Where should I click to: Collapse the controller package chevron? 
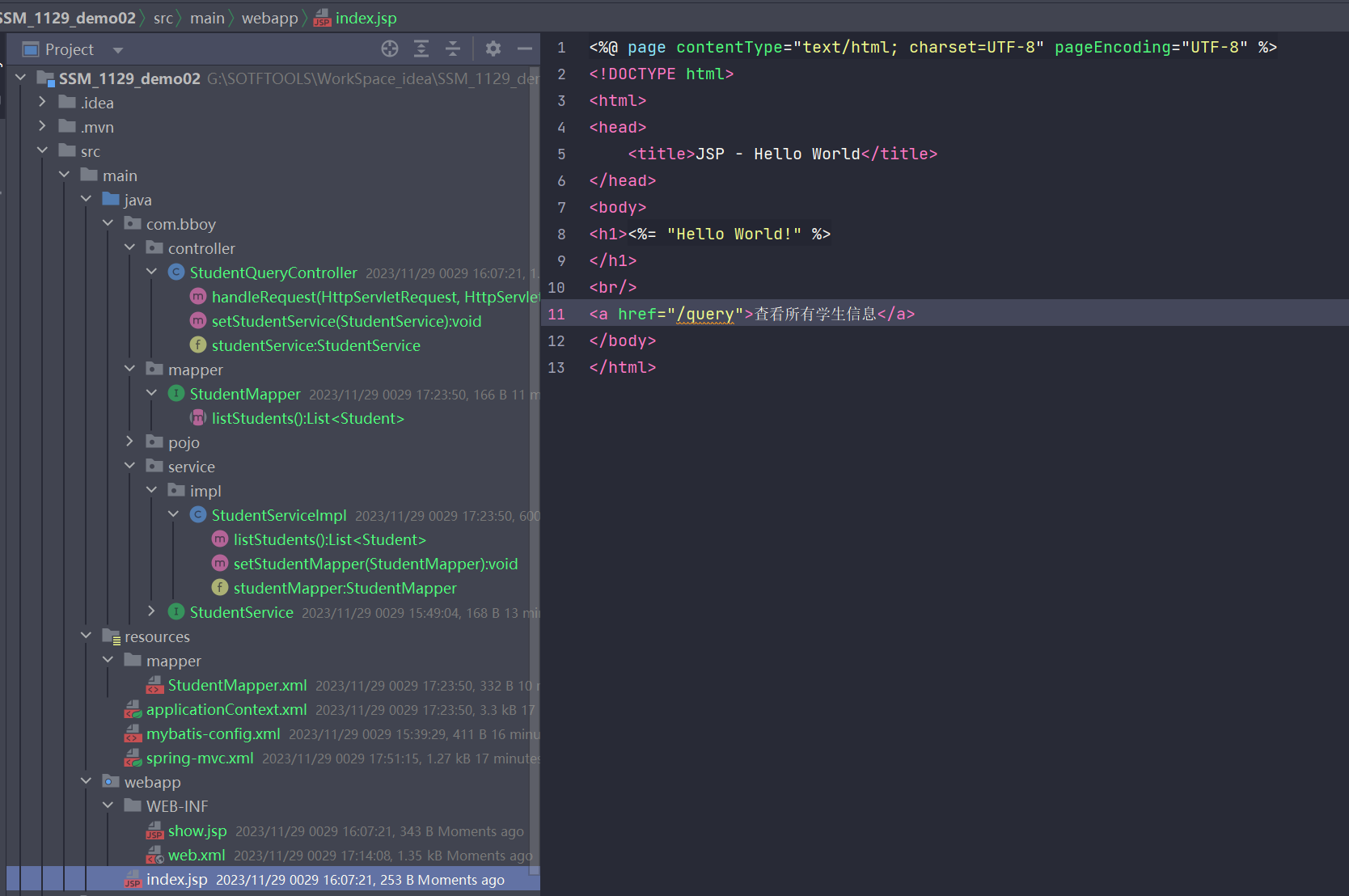[x=130, y=247]
